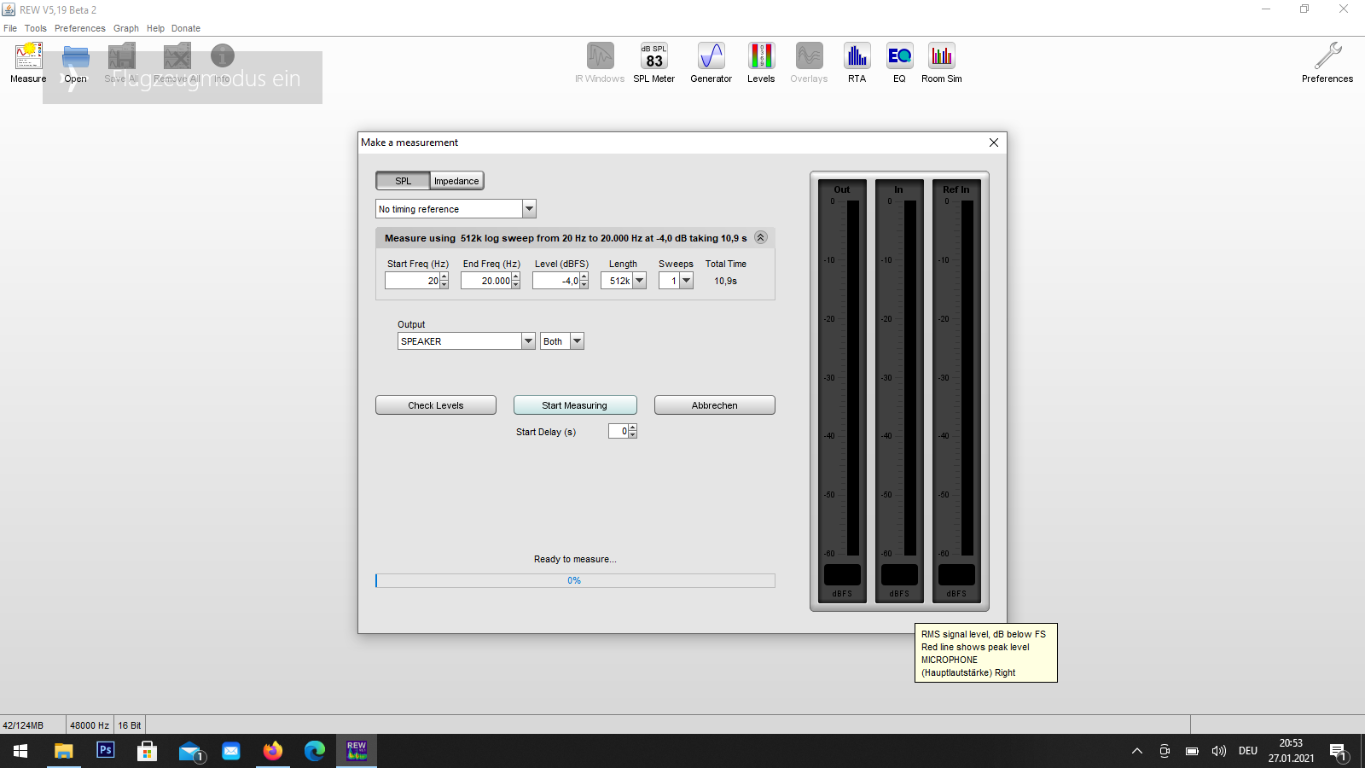1365x768 pixels.
Task: Click the measurement progress bar
Action: [575, 580]
